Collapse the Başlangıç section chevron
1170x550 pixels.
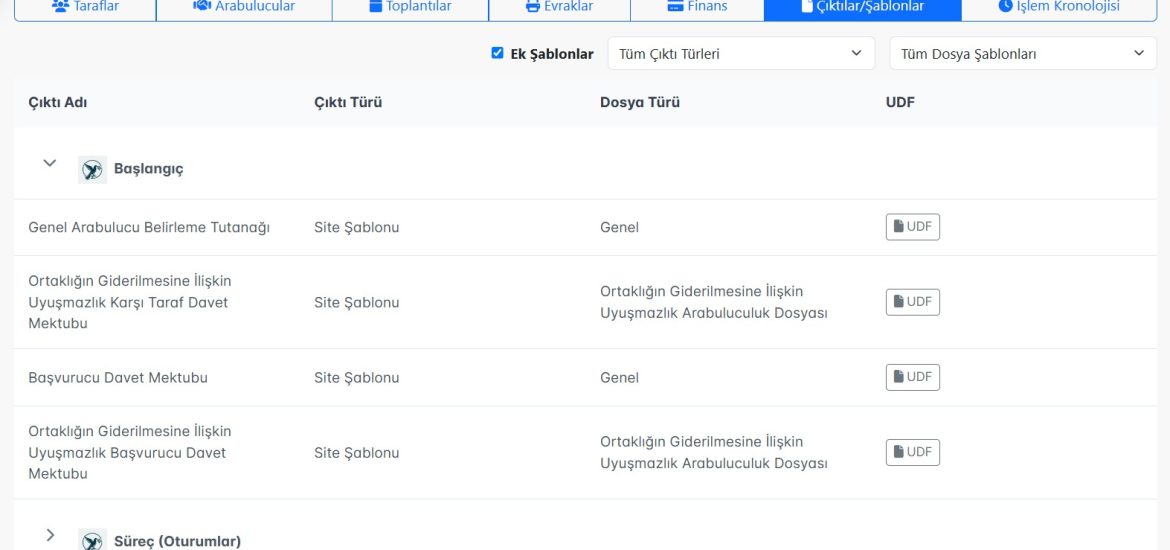(x=50, y=164)
